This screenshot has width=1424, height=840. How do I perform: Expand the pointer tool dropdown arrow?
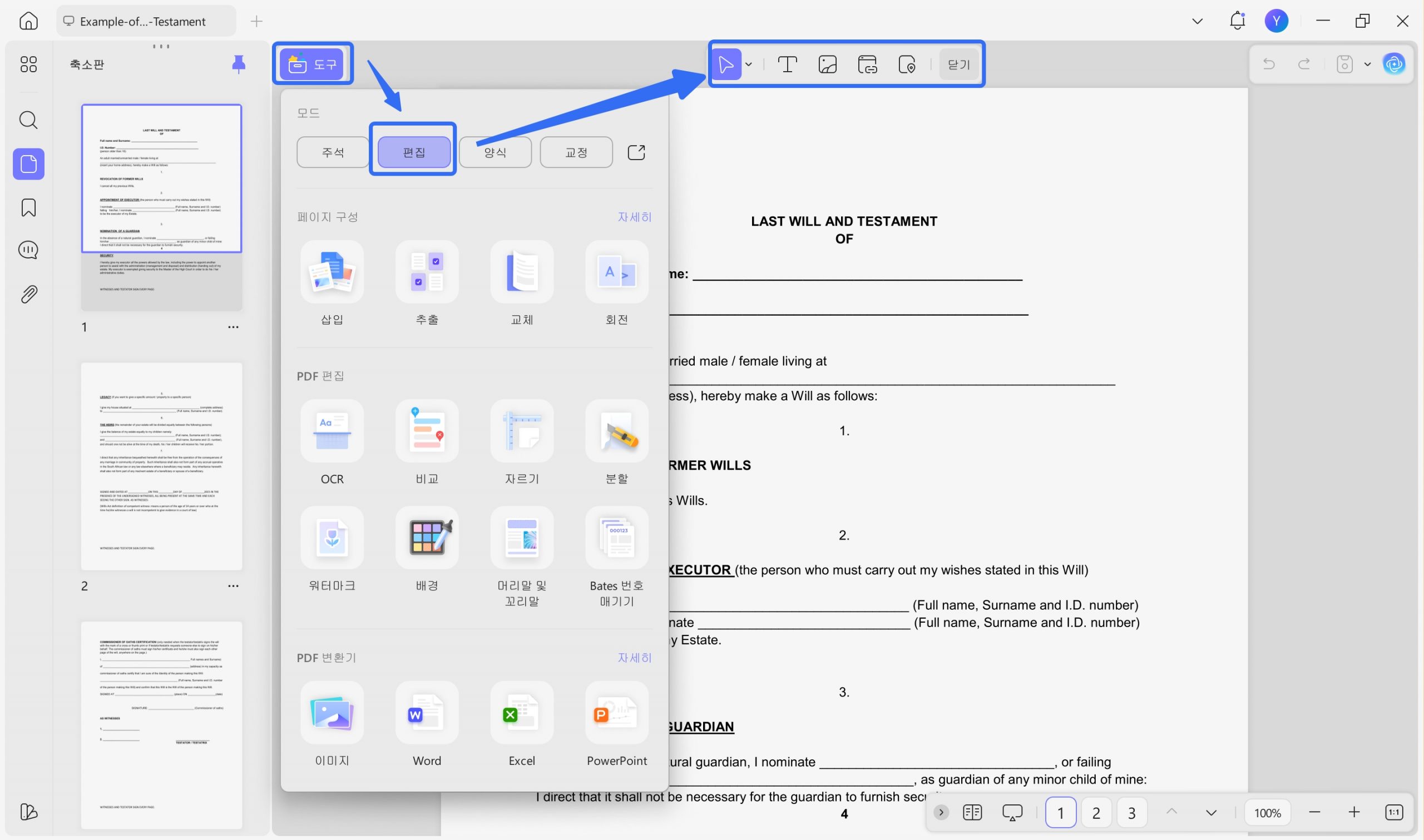(x=749, y=64)
